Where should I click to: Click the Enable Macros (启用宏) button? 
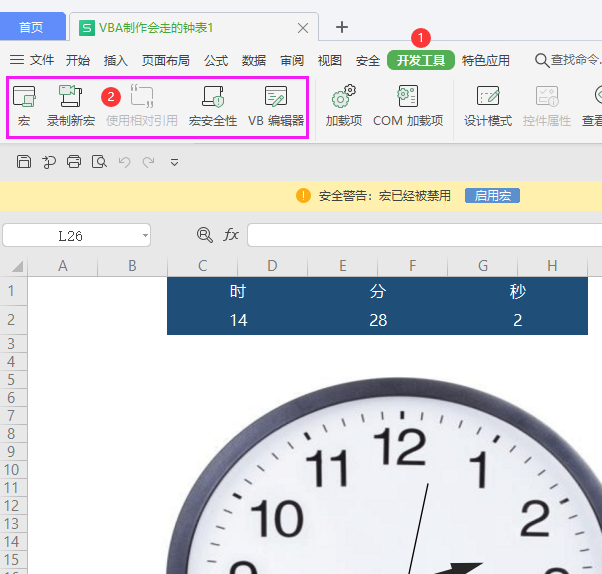pos(492,195)
